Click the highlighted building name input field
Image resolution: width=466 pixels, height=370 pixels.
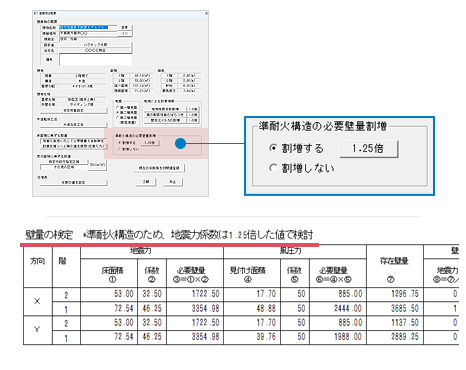click(x=88, y=27)
